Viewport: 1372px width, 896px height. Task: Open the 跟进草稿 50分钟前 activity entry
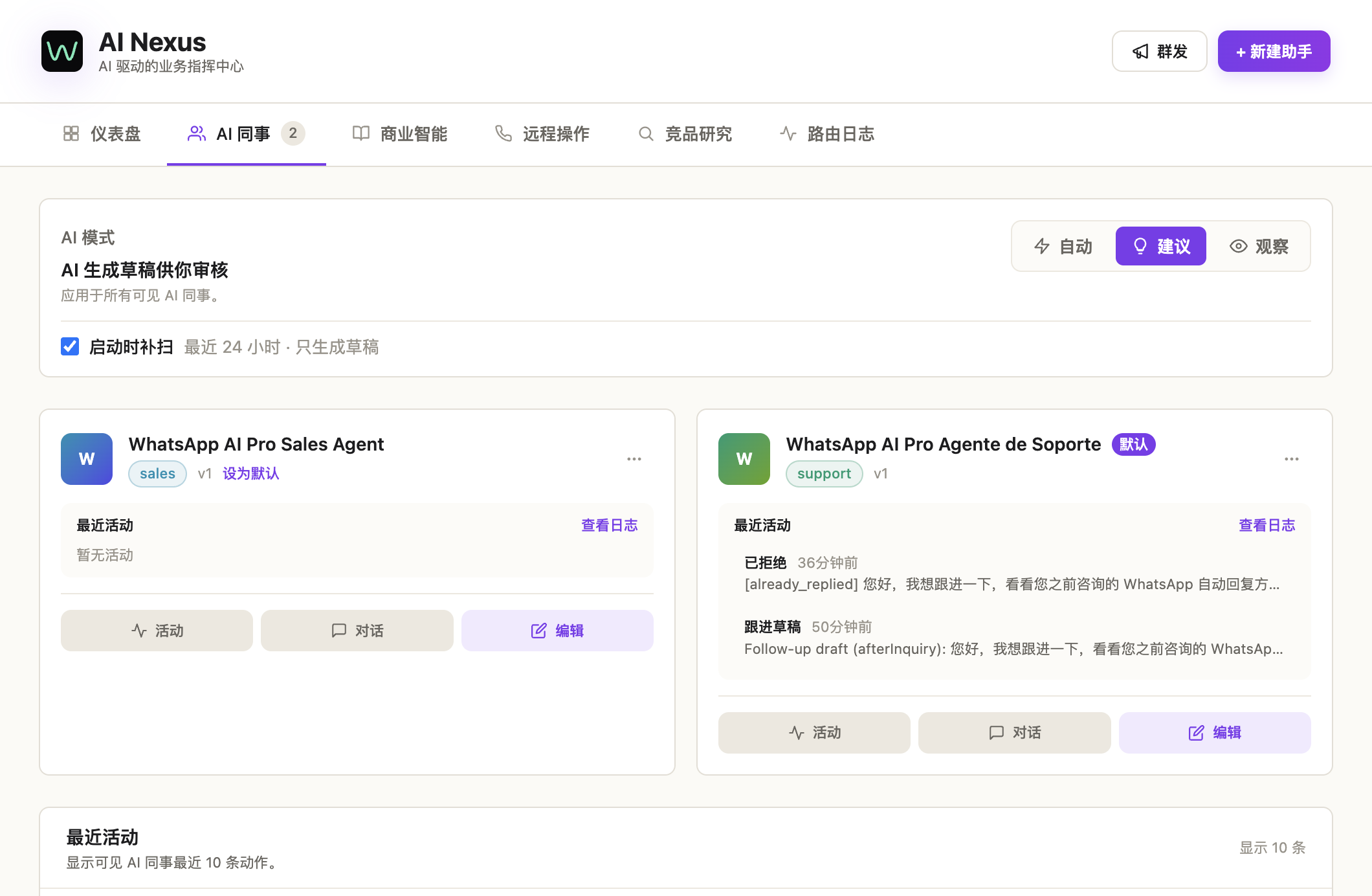[x=1014, y=638]
